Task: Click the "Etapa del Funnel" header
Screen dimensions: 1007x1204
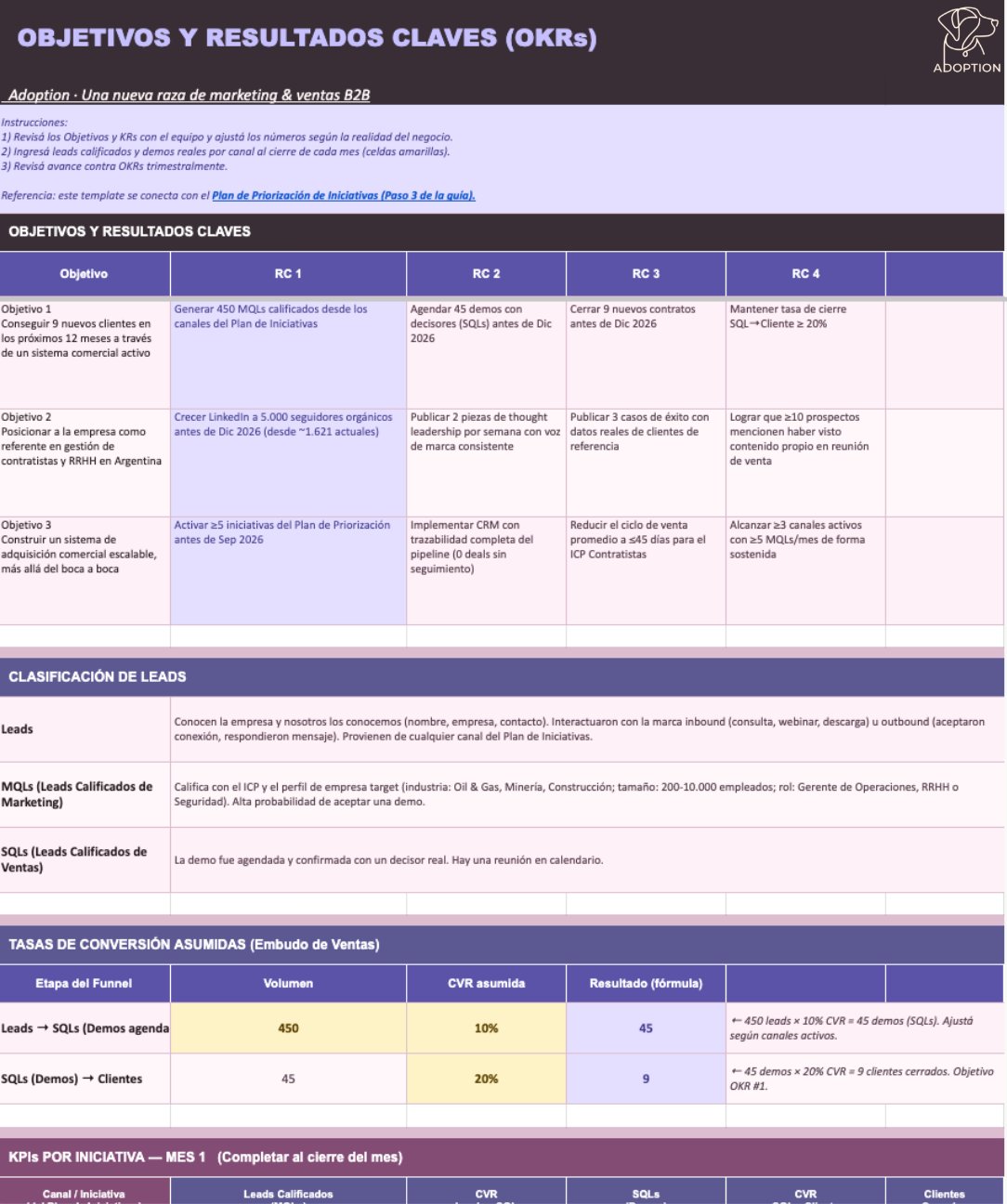Action: pos(85,983)
